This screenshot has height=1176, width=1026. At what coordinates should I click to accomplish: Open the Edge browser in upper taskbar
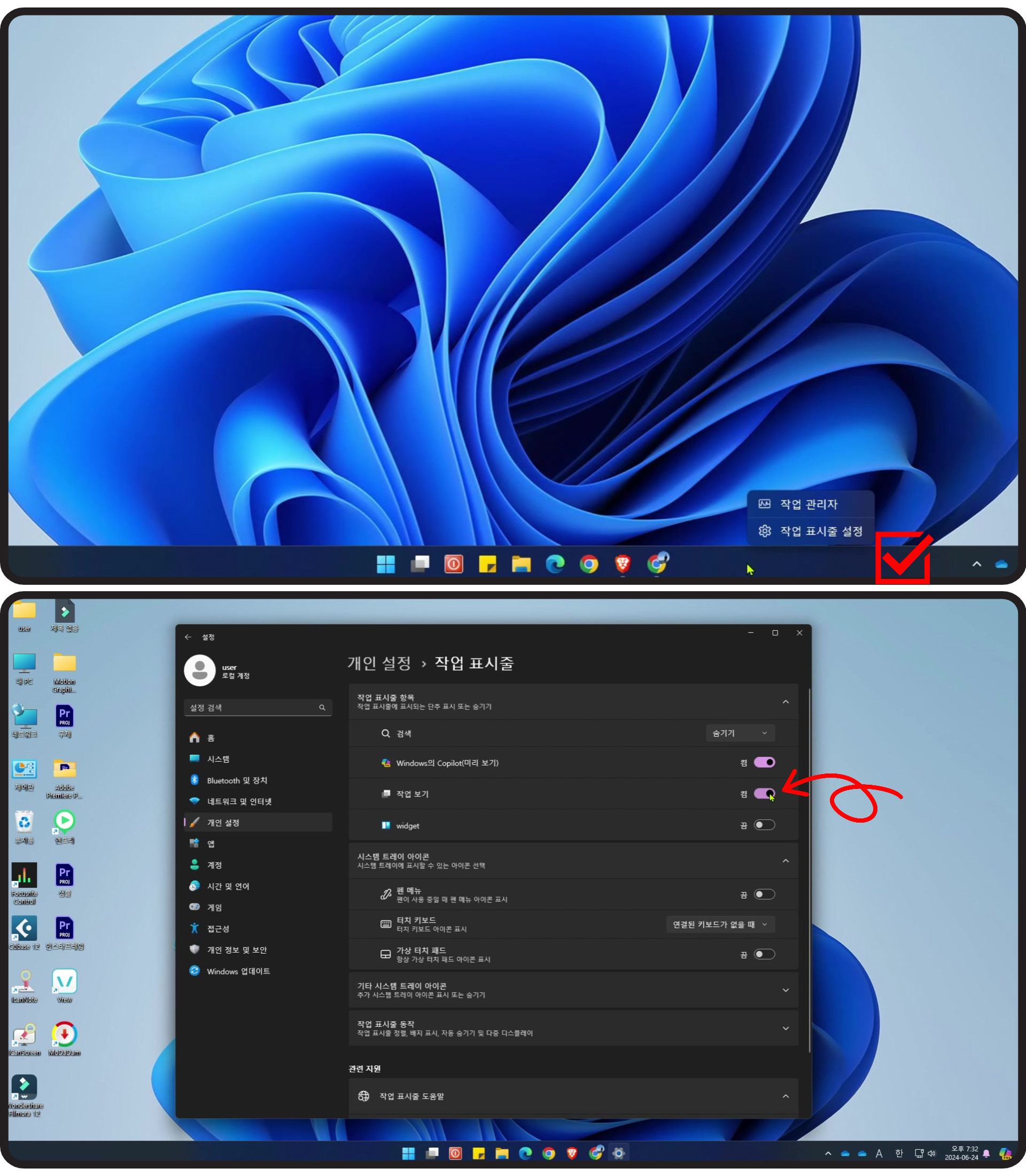coord(555,563)
